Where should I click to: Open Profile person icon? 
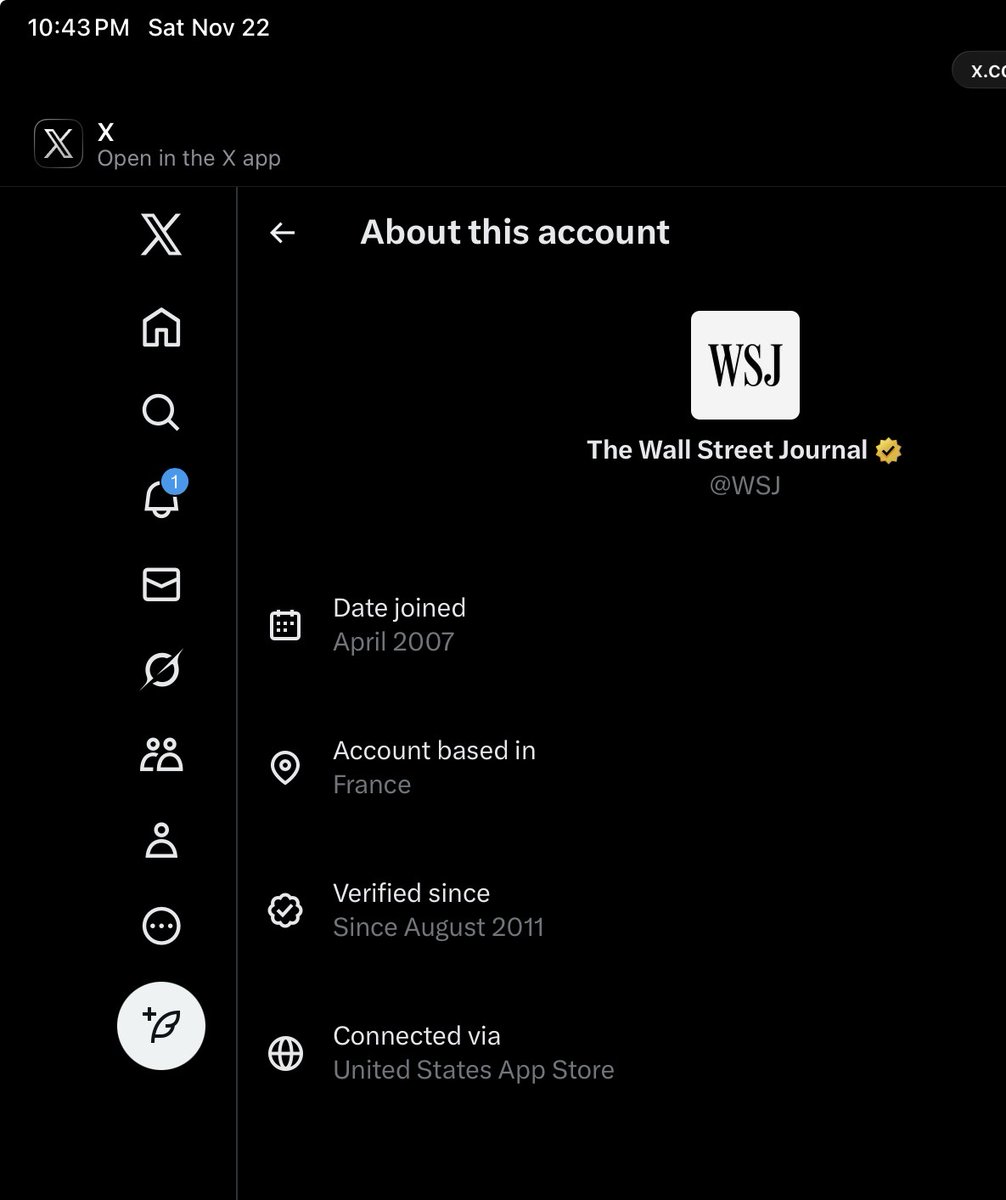point(161,841)
